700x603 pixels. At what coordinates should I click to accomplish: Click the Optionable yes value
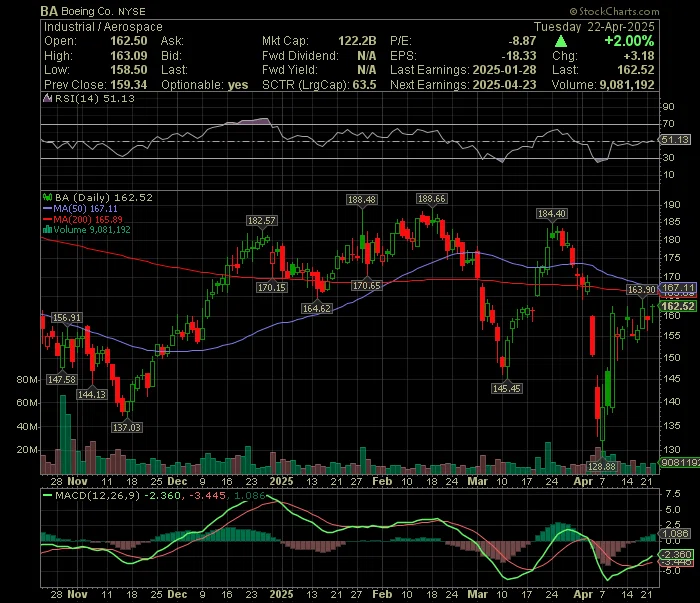click(238, 85)
